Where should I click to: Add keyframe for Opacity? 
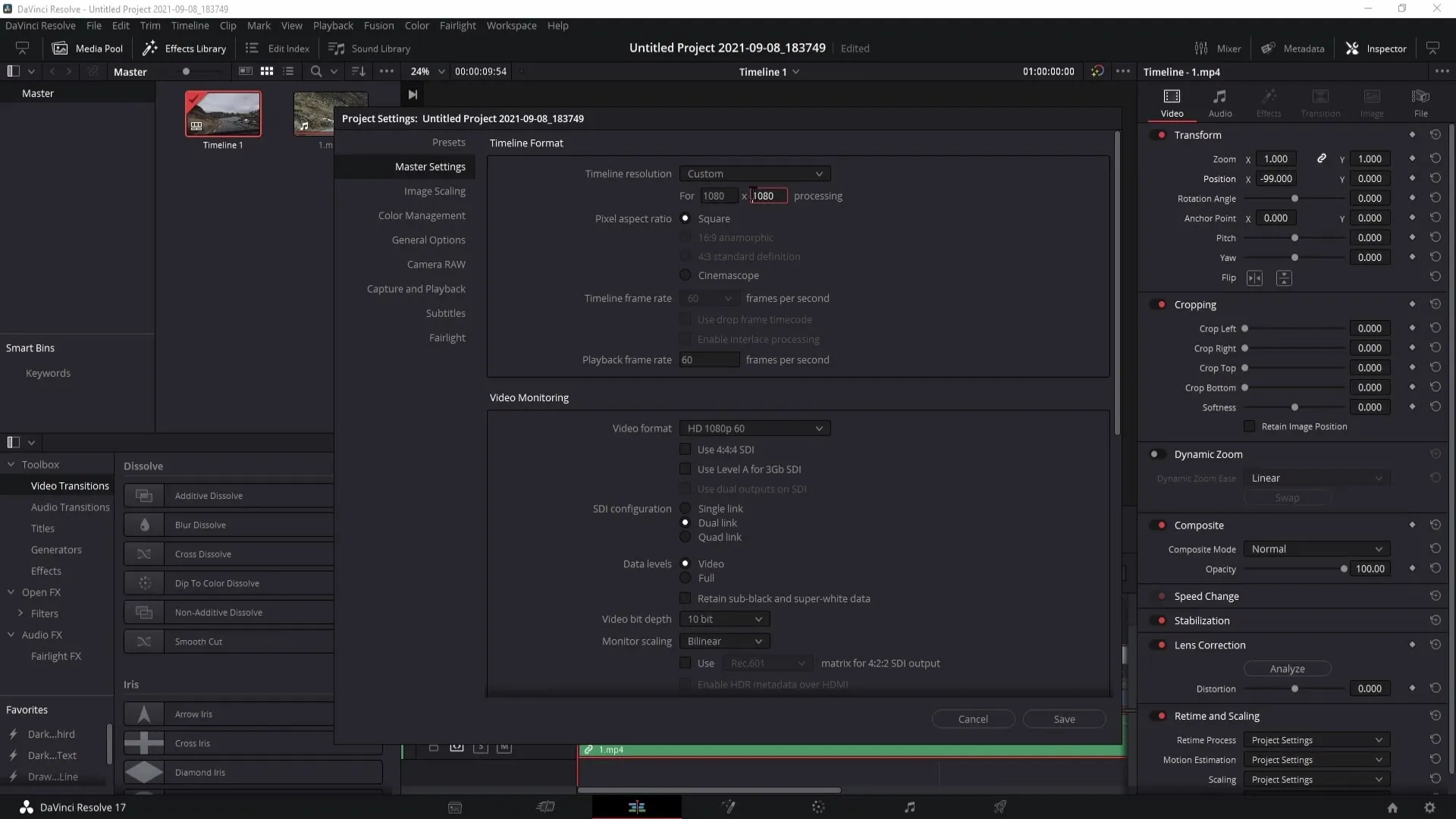pos(1412,569)
